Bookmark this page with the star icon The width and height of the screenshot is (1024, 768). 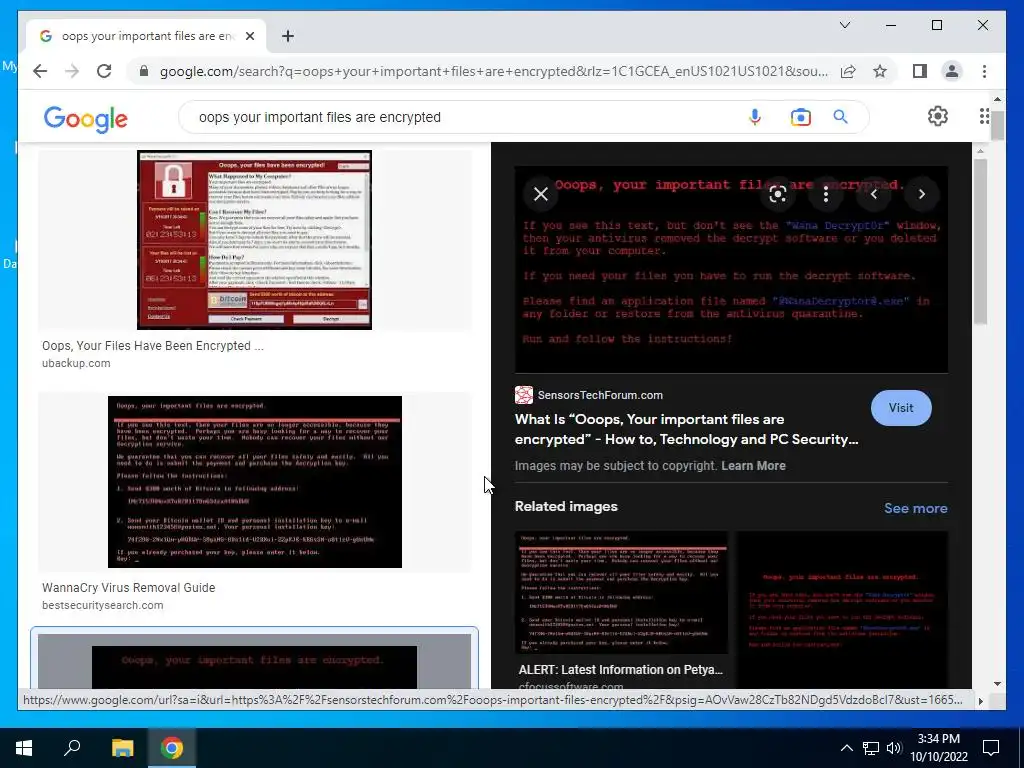880,71
